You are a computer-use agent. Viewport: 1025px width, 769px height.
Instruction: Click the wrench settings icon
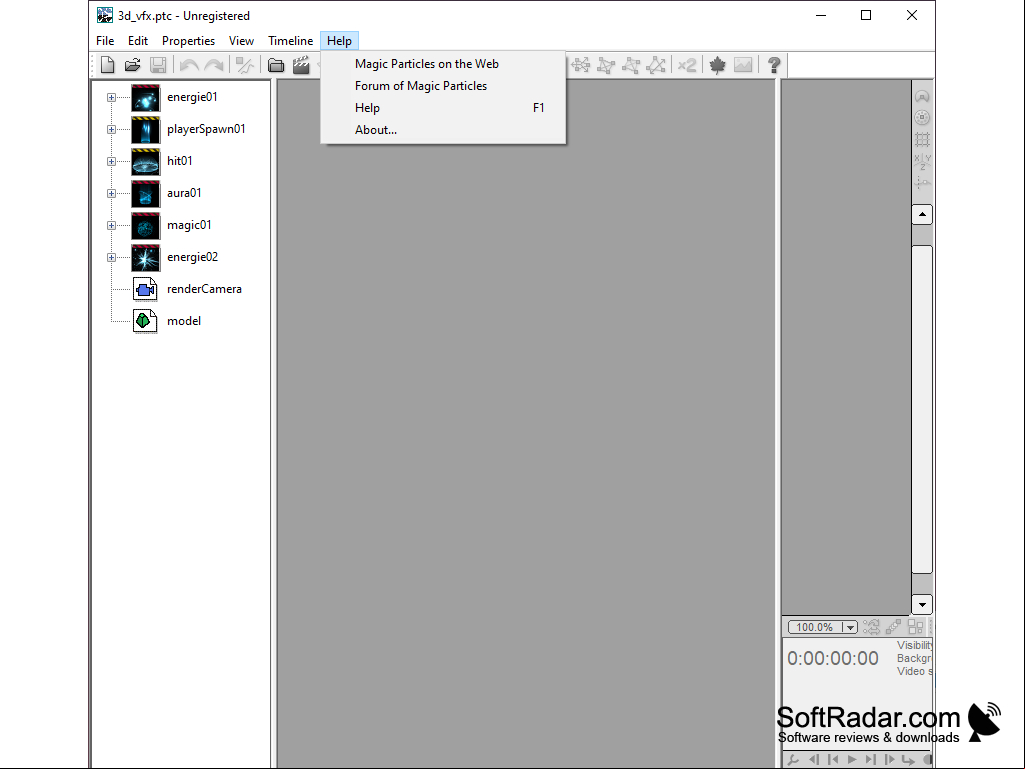point(793,760)
